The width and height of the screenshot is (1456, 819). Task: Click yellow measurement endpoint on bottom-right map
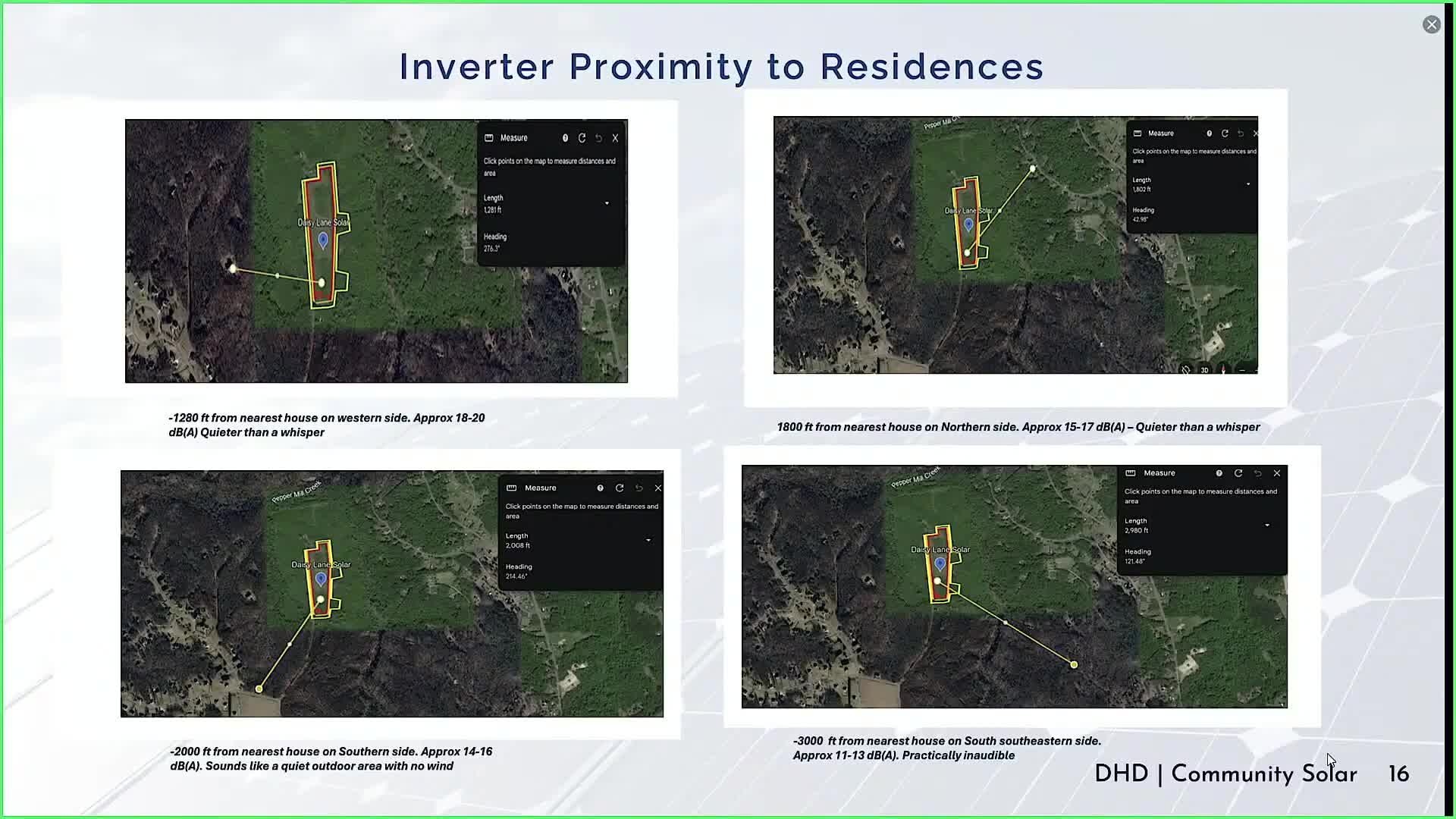click(x=1074, y=664)
